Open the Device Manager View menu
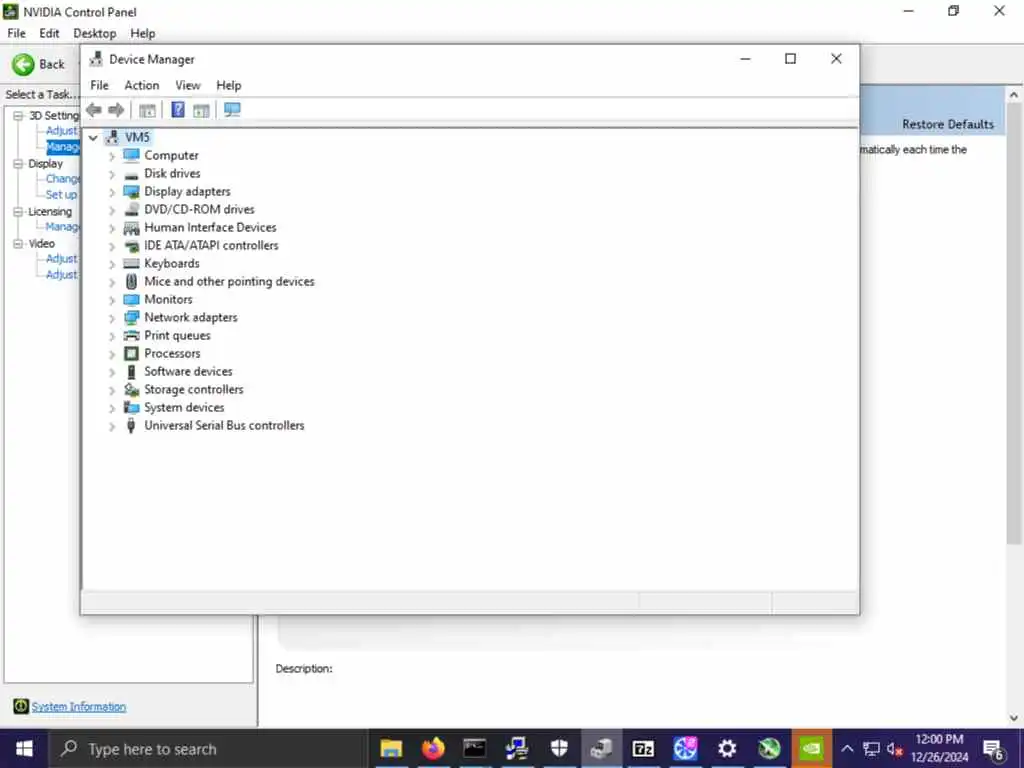Screen dimensions: 1024x768 pyautogui.click(x=187, y=85)
